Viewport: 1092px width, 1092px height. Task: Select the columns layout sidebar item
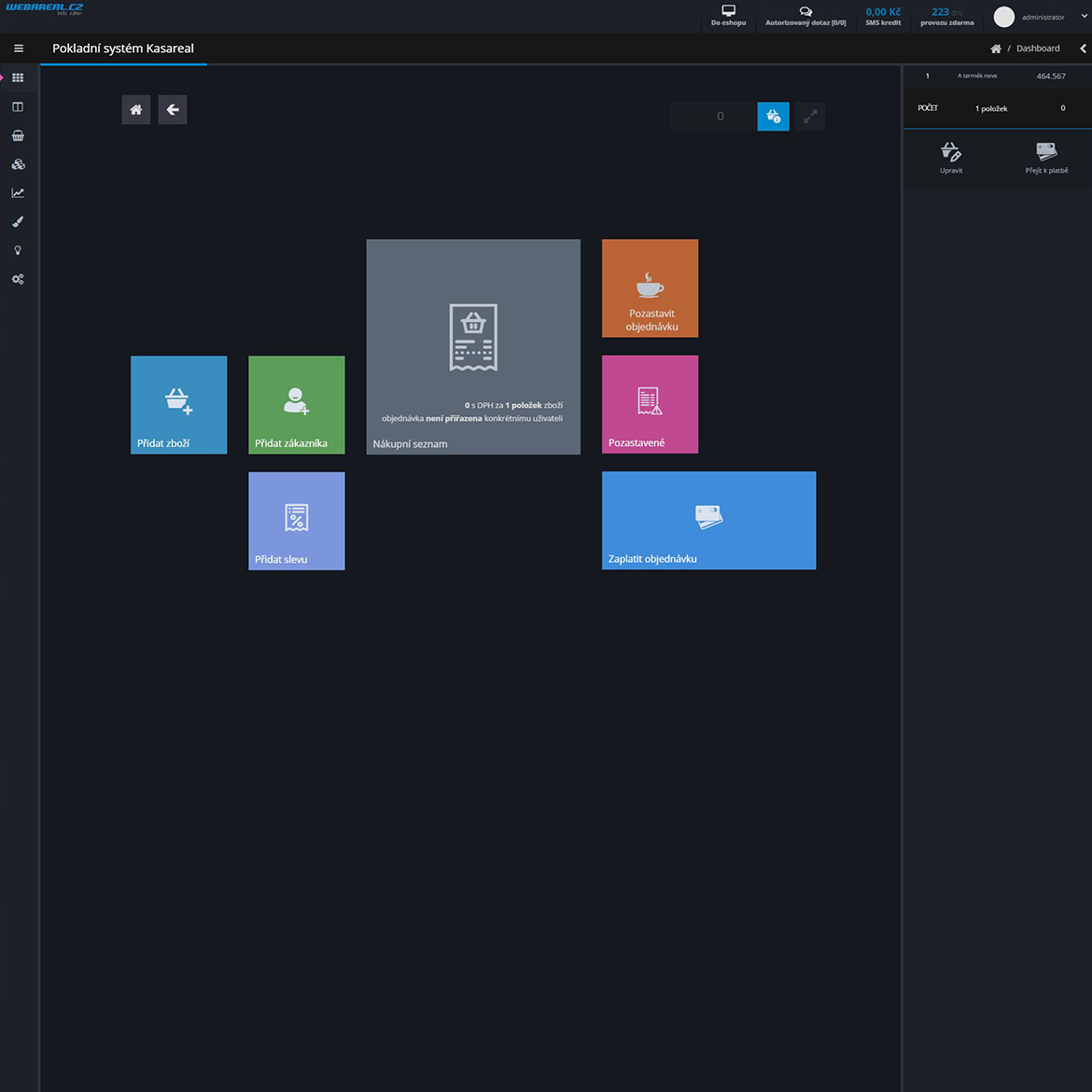(18, 107)
